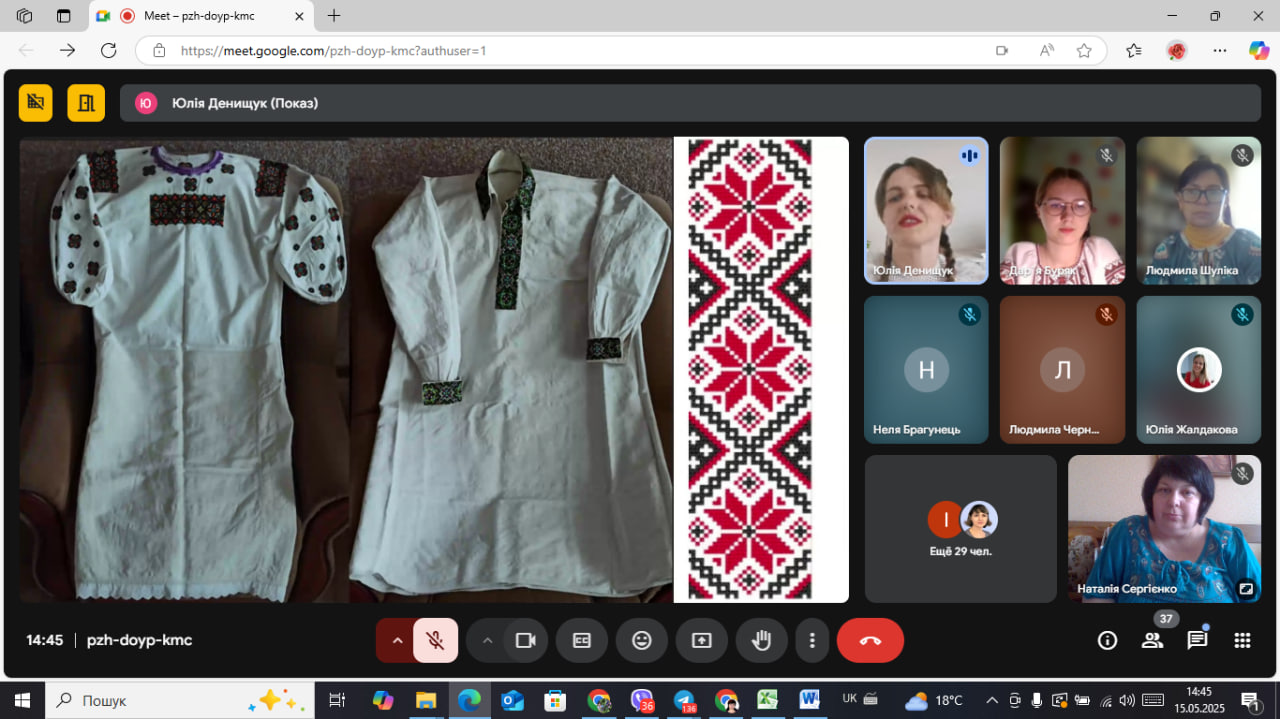Viewport: 1280px width, 719px height.
Task: Open more options three-dot menu
Action: pyautogui.click(x=813, y=641)
